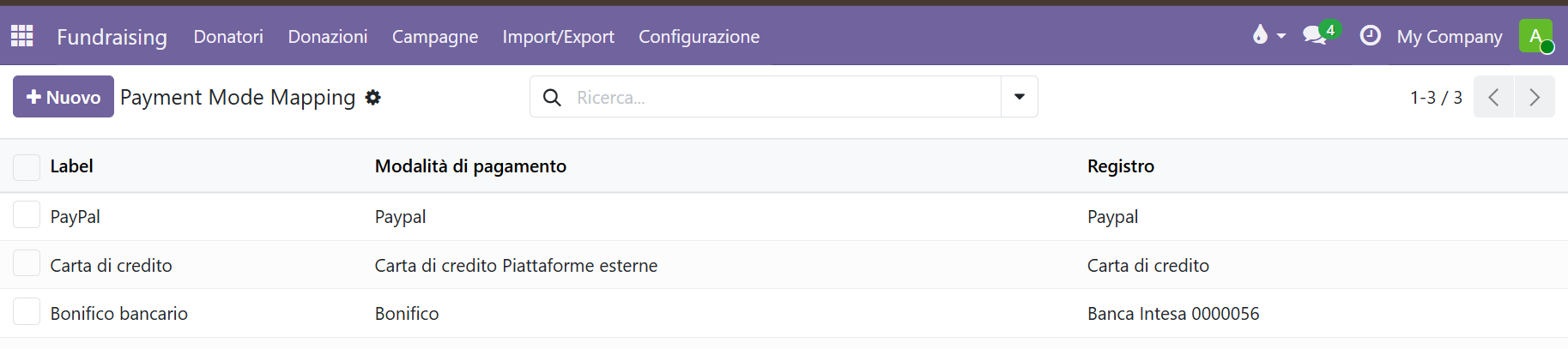Go to next page arrow
Image resolution: width=1568 pixels, height=349 pixels.
point(1535,97)
